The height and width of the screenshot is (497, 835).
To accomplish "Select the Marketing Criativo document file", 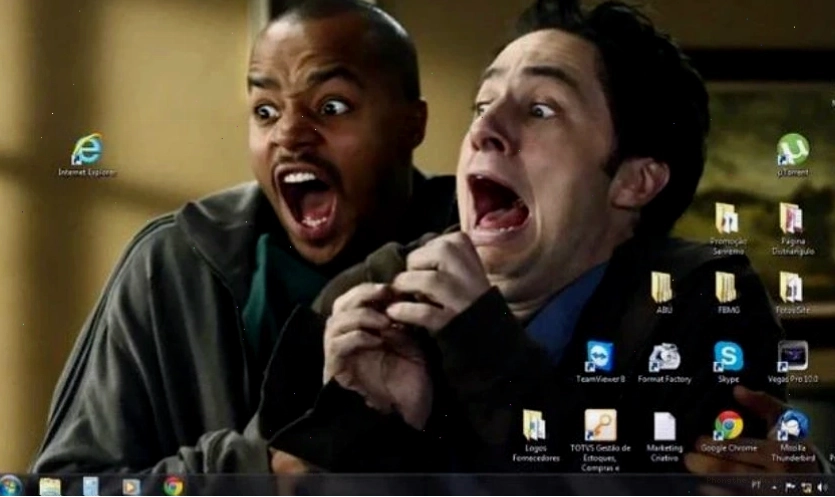I will (664, 436).
